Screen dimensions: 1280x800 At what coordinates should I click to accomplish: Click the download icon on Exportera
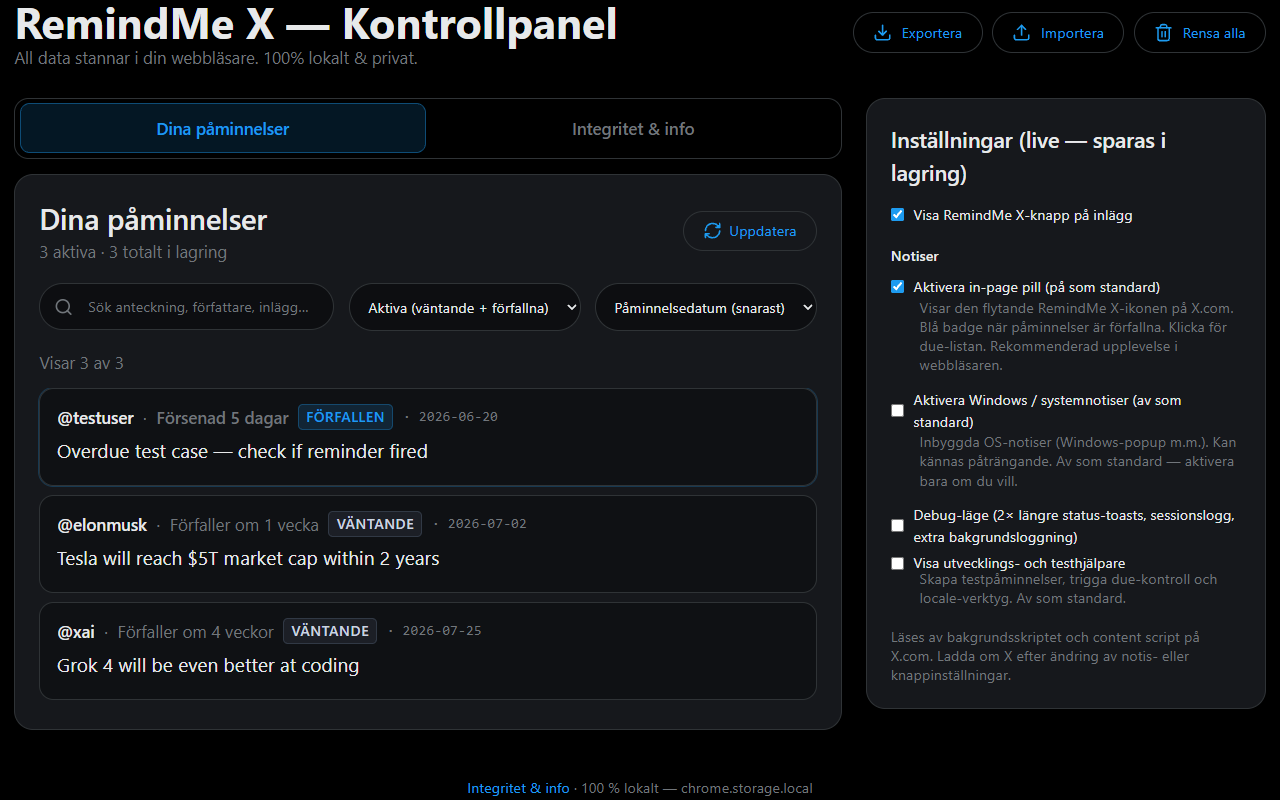tap(882, 33)
